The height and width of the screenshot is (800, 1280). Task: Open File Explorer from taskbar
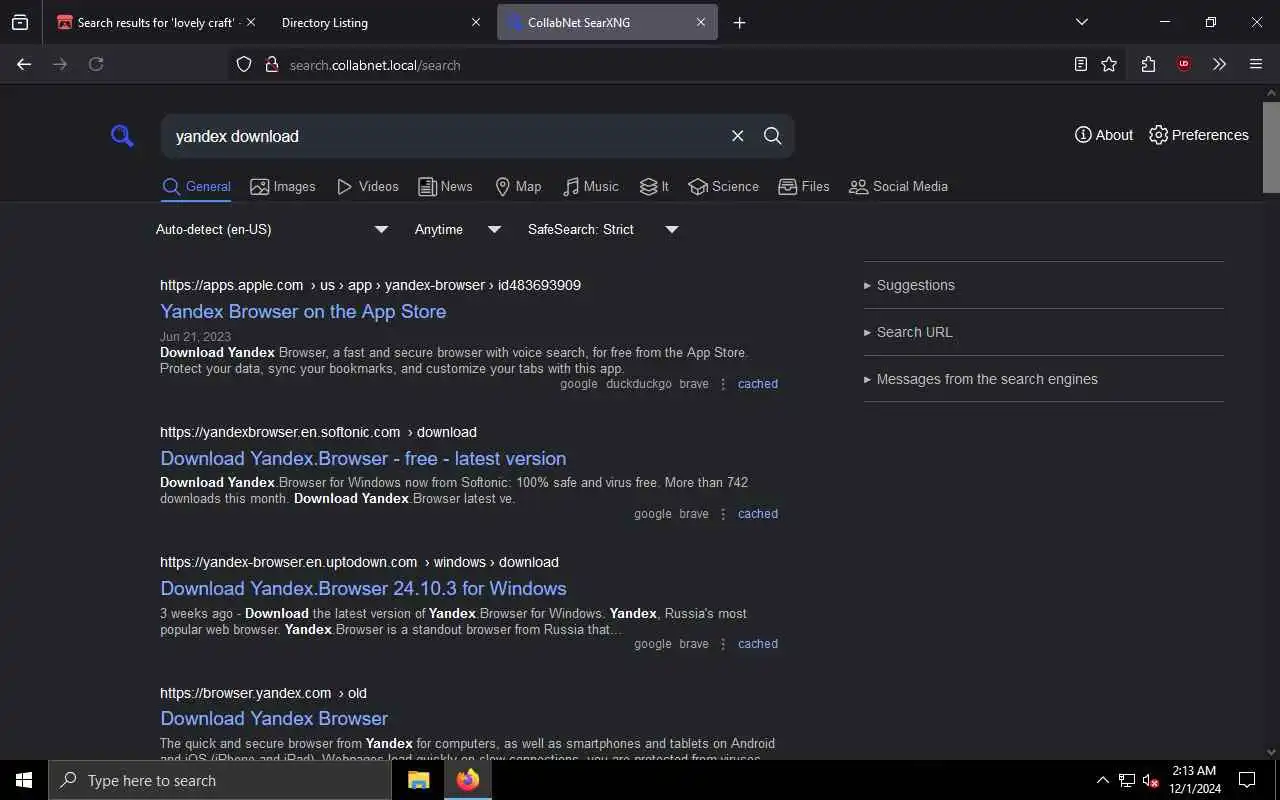tap(419, 780)
